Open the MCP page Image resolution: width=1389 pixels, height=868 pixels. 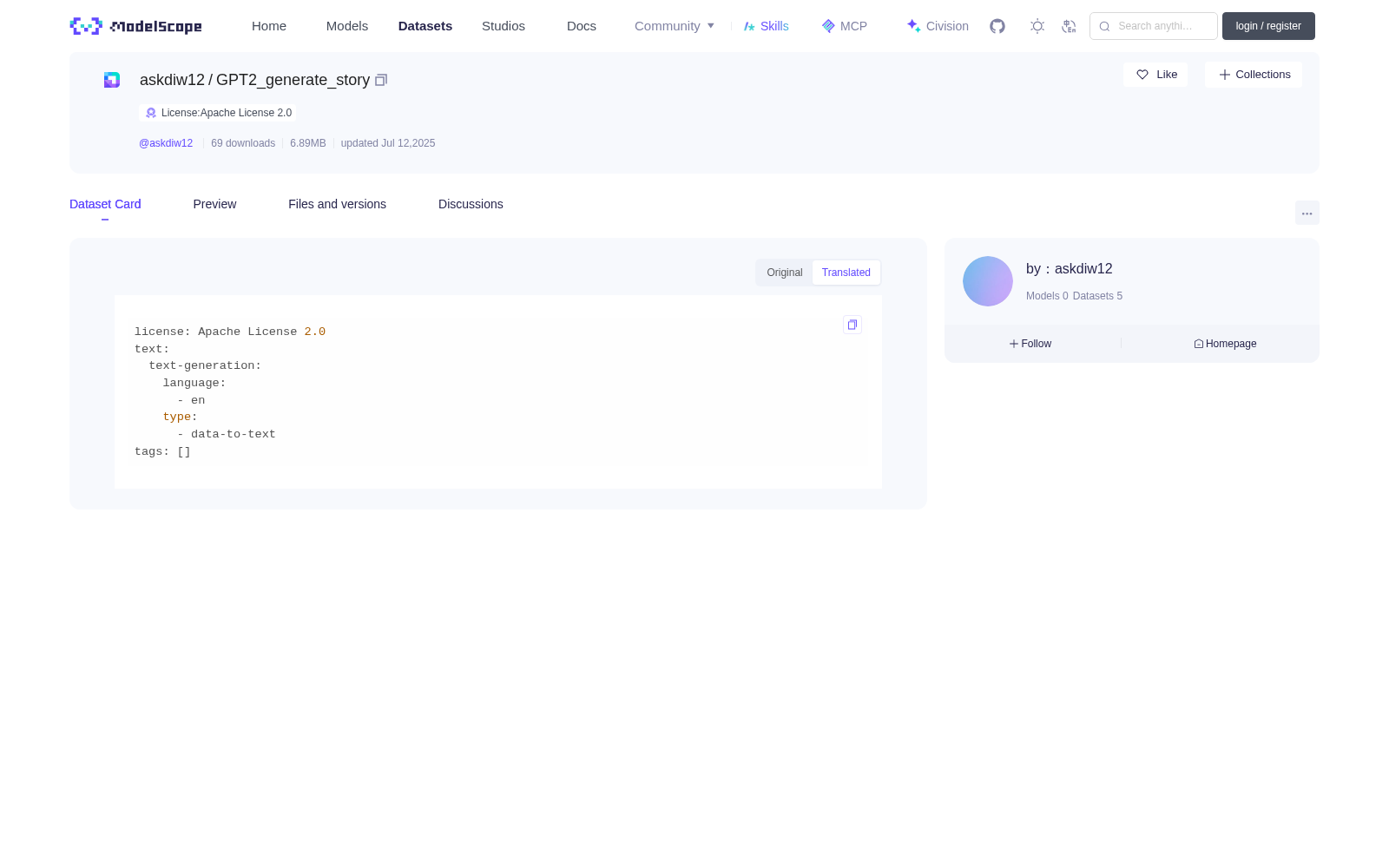point(844,26)
